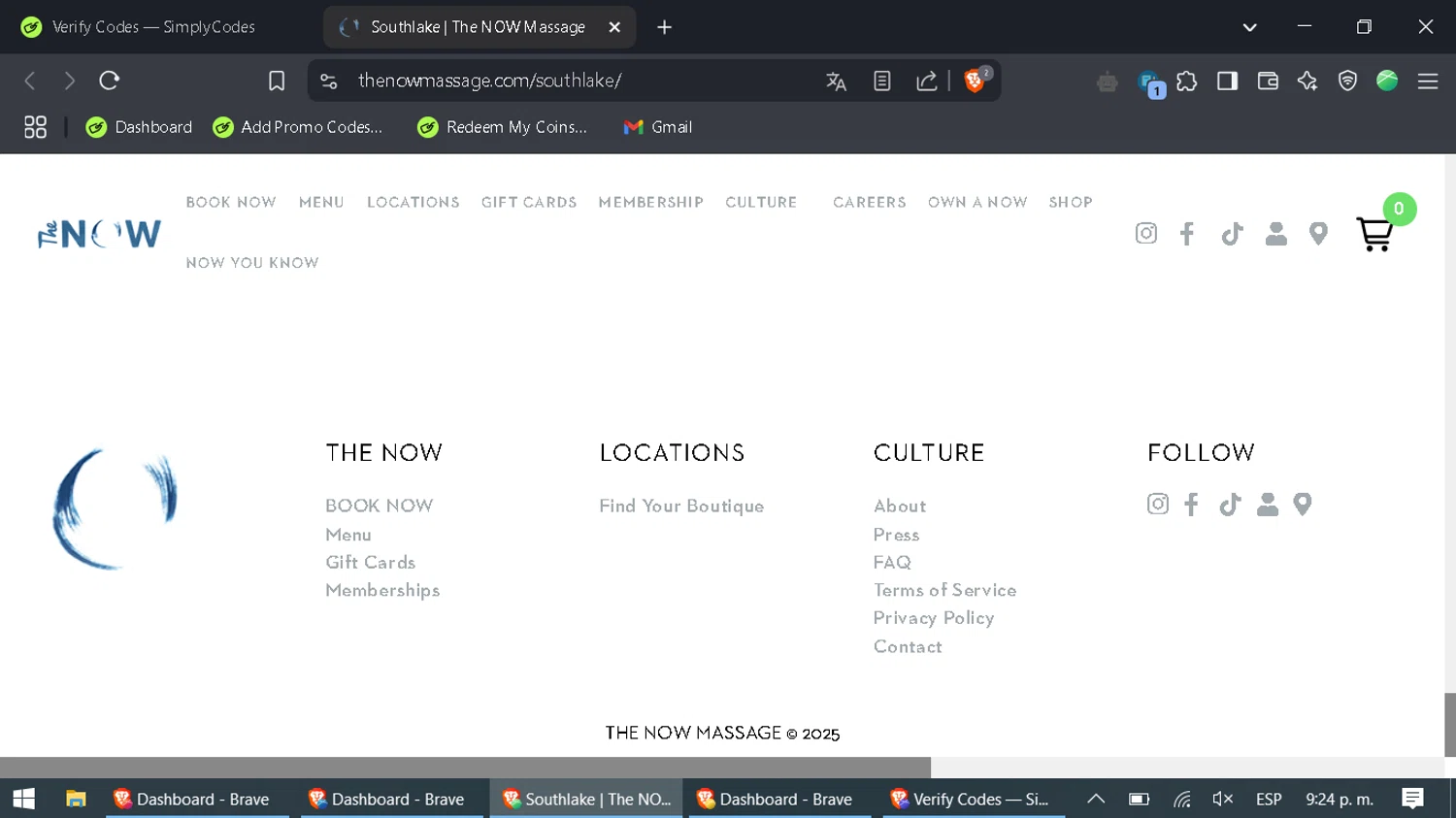Share this page icon
The image size is (1456, 818).
point(927,82)
